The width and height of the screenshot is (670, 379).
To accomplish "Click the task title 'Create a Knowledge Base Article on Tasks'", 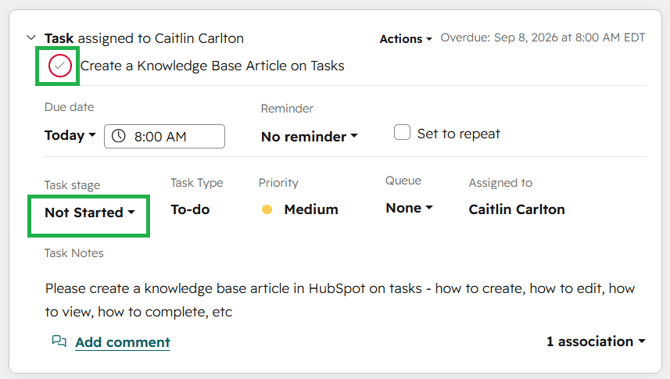I will [x=212, y=66].
